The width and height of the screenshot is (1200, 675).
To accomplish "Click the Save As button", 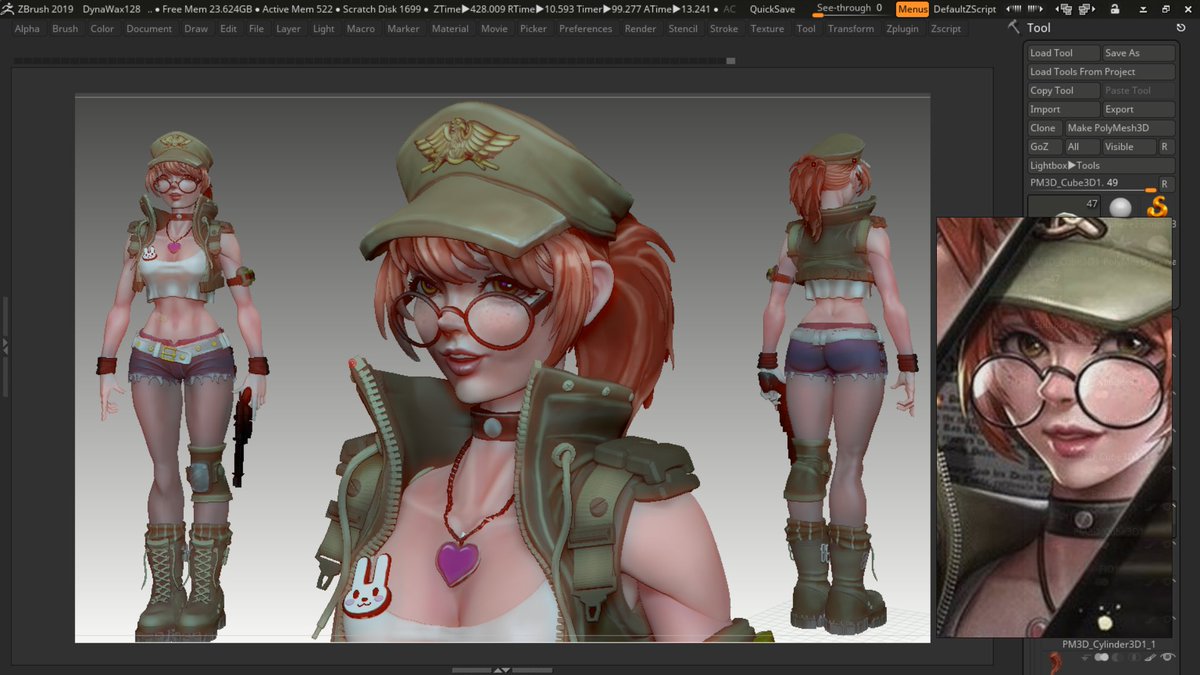I will (1138, 53).
